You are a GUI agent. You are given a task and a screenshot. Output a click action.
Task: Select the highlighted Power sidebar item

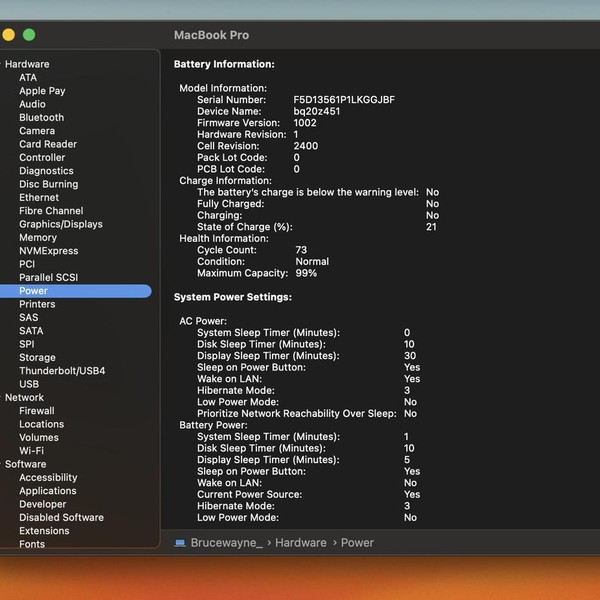pos(33,291)
